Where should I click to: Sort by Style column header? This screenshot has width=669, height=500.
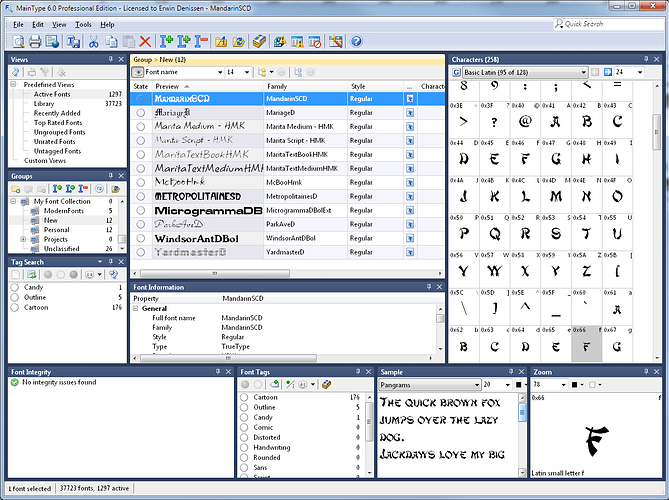click(375, 86)
